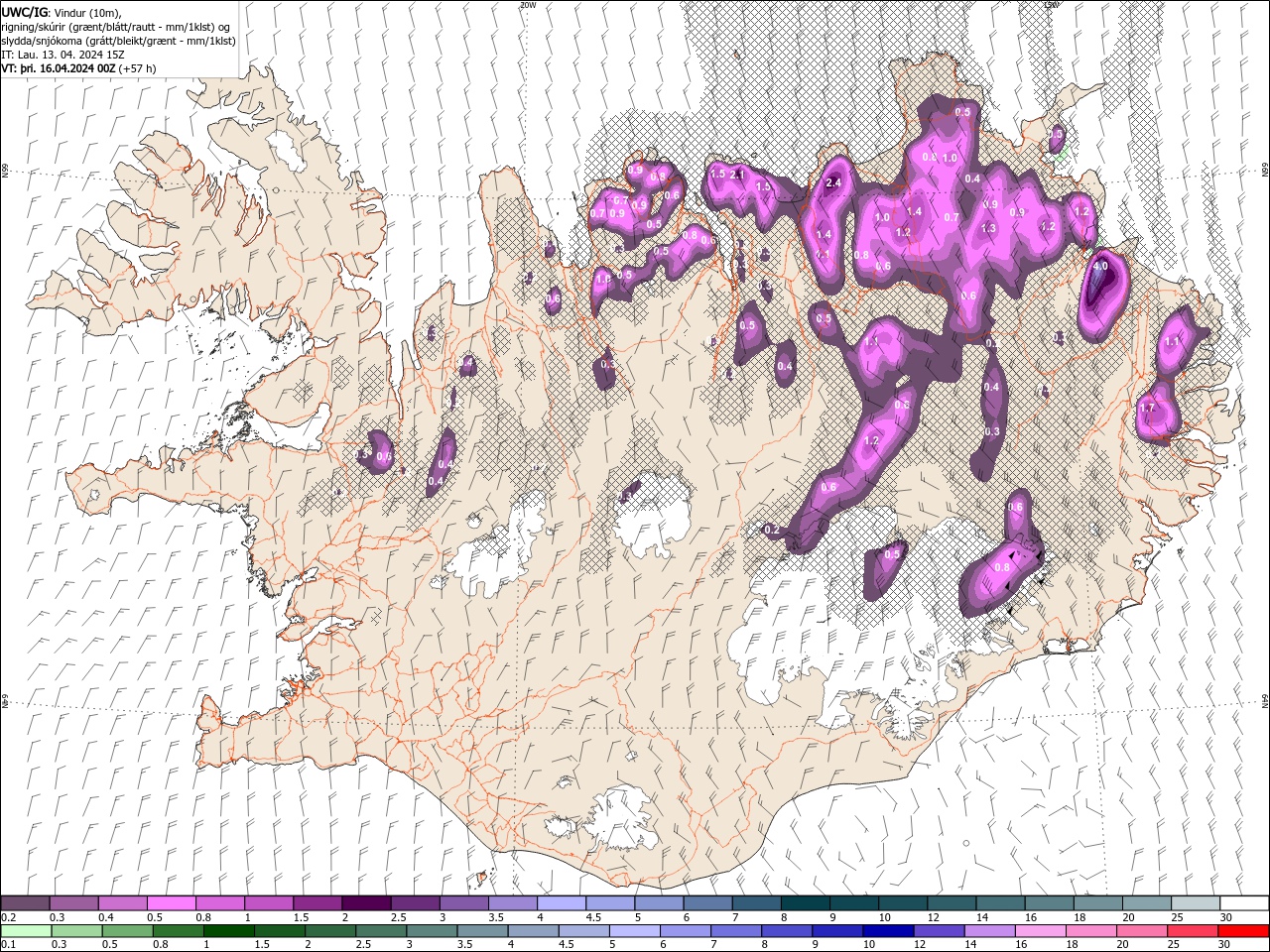Click the 0.1 label under the rain legend
The width and height of the screenshot is (1270, 952).
pyautogui.click(x=9, y=945)
